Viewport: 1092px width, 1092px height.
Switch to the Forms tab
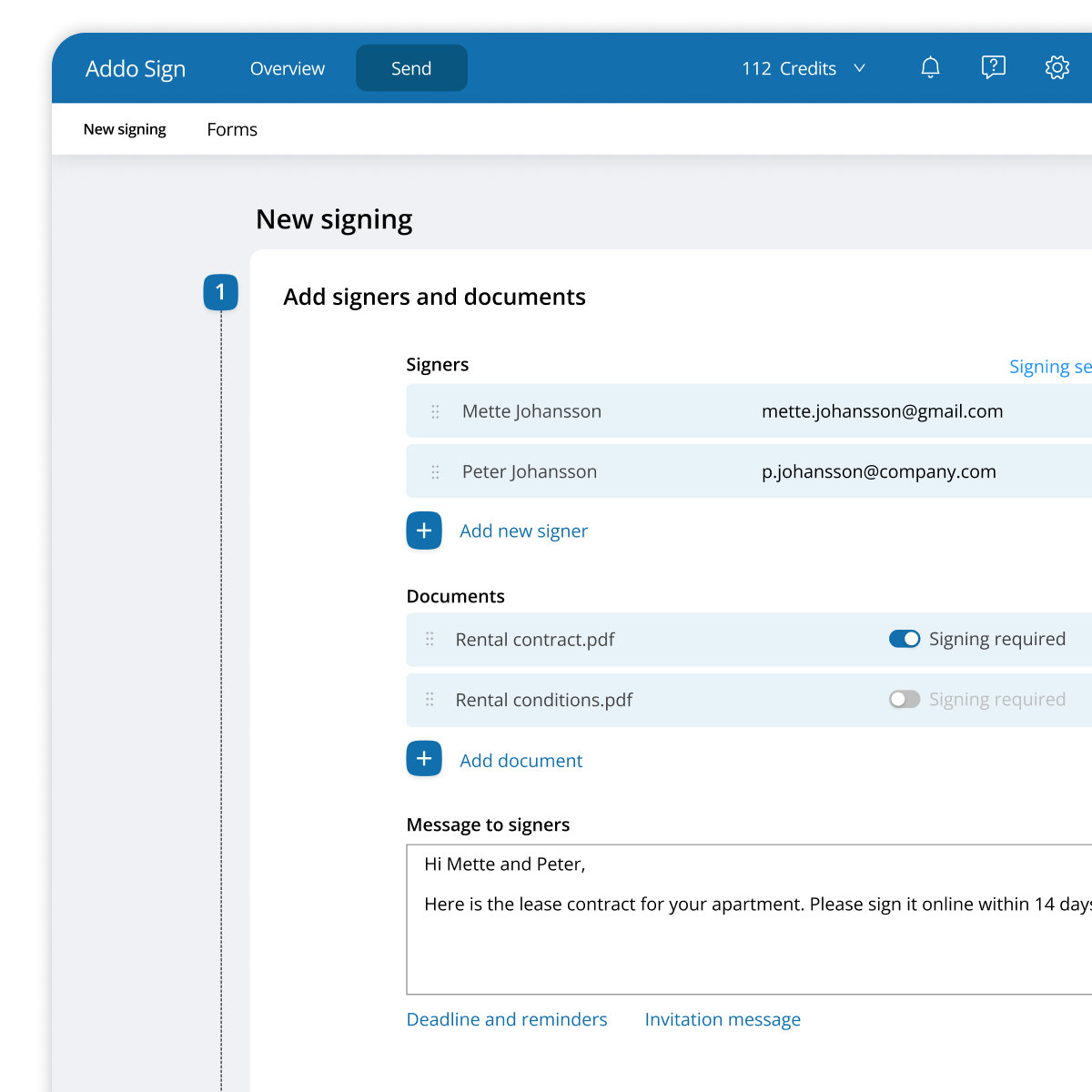coord(232,129)
